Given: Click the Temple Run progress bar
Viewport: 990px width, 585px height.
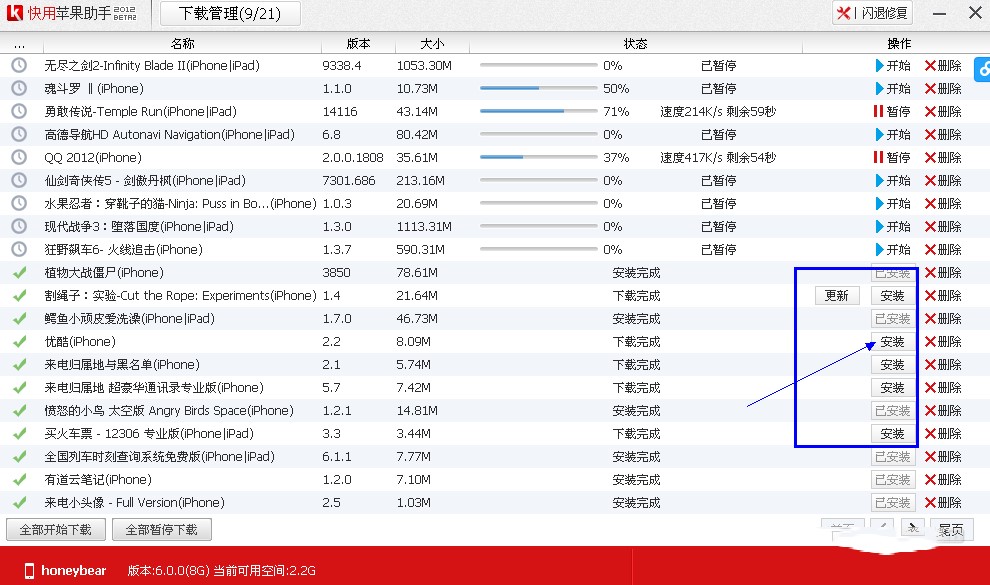Looking at the screenshot, I should (x=538, y=112).
